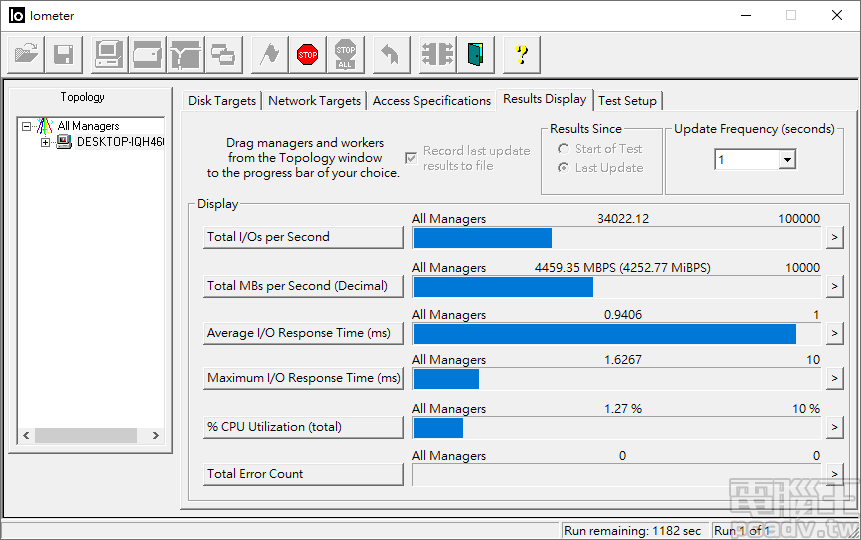Disconnect selected manager icon

pos(438,54)
